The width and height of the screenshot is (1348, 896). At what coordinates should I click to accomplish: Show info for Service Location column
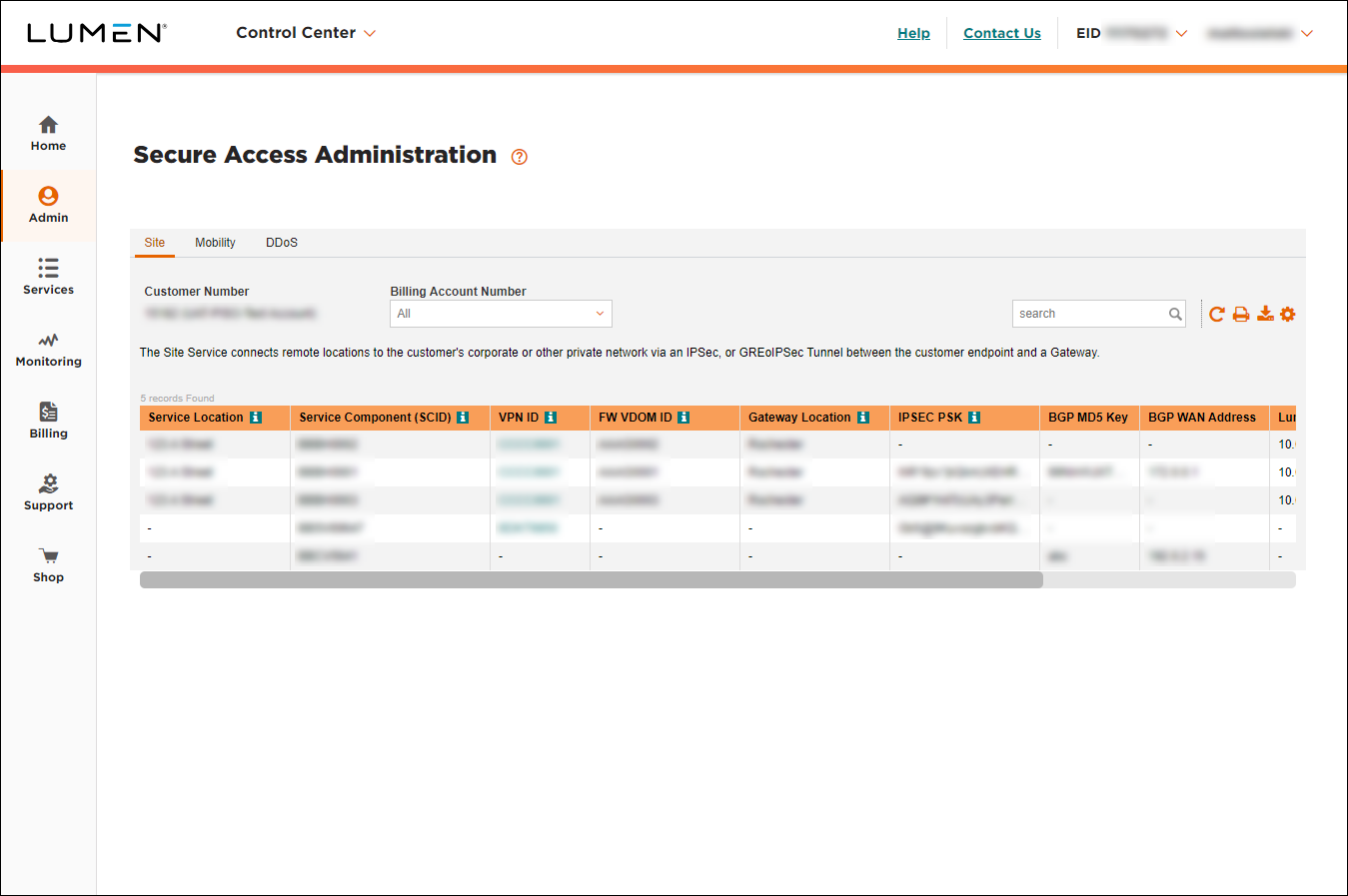[x=256, y=418]
